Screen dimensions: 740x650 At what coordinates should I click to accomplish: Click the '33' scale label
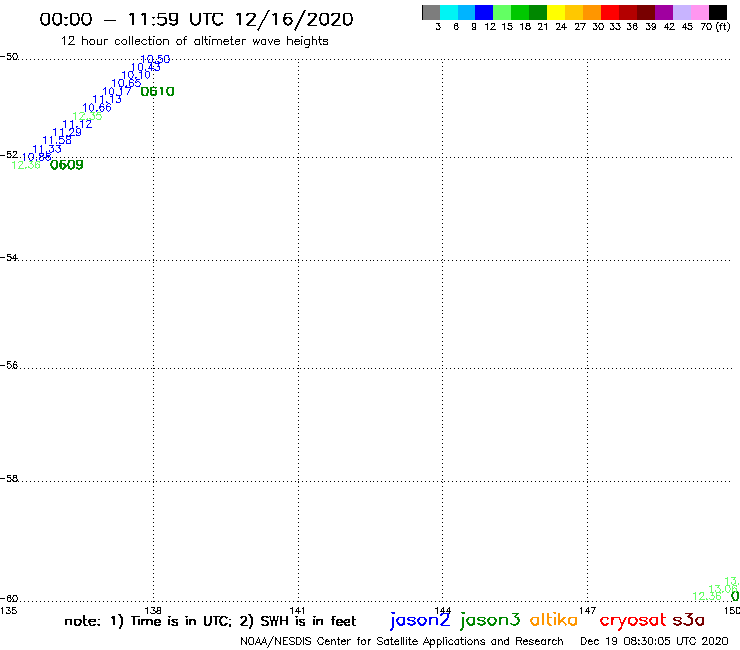click(x=614, y=26)
